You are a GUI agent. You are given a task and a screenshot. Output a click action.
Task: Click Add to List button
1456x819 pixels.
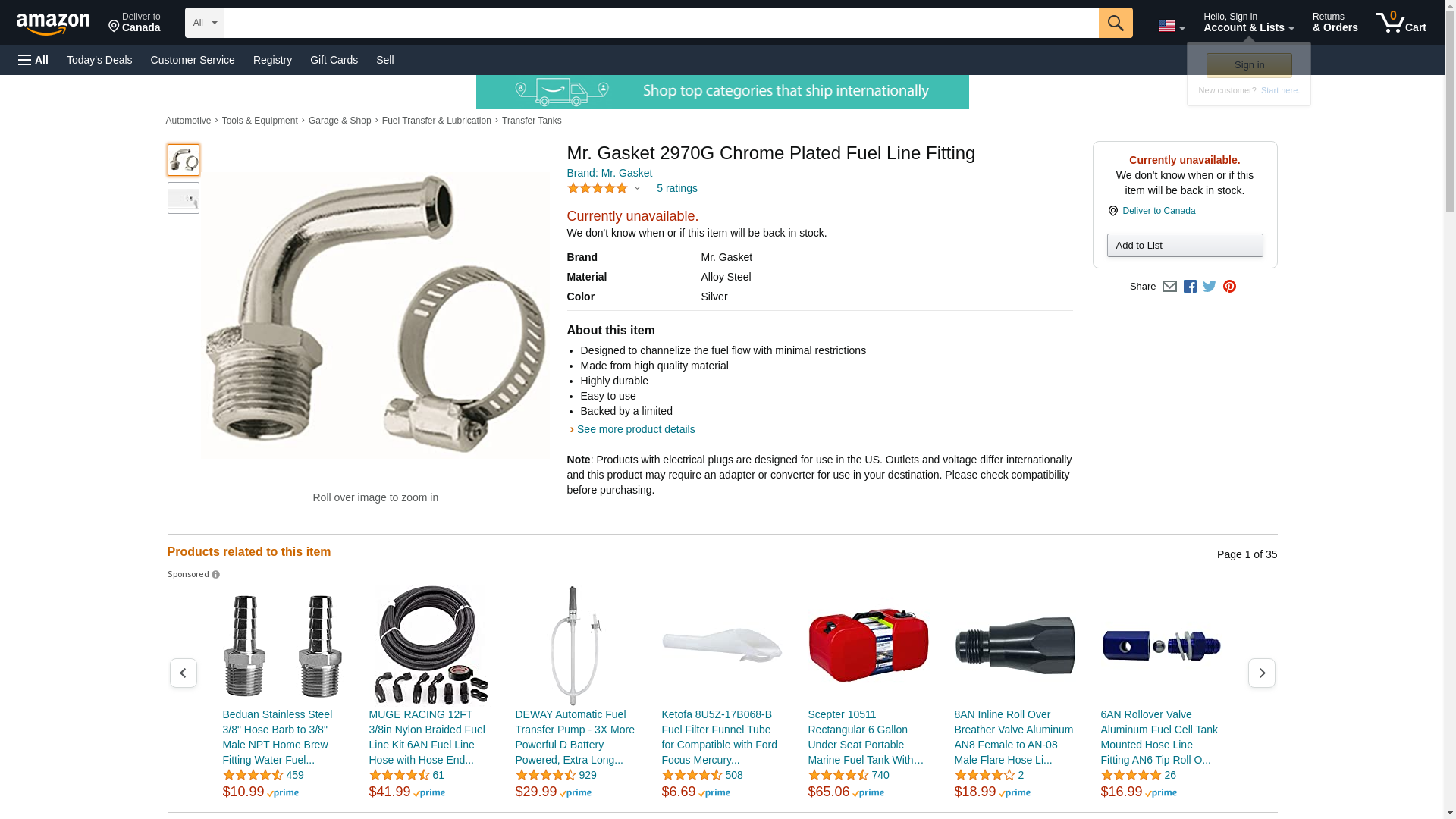click(1185, 245)
